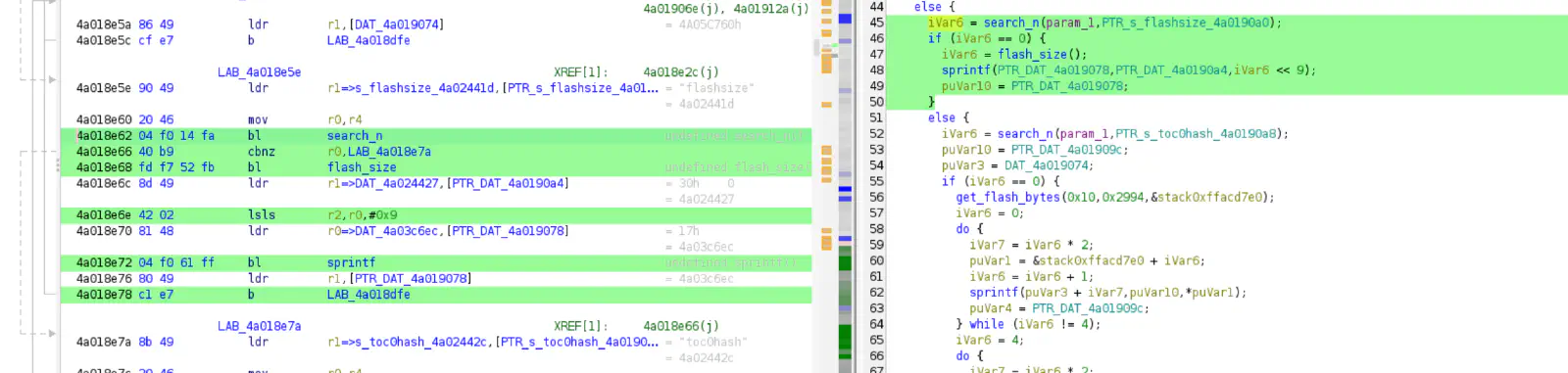Click the blue marker atop the overview bar
Screen dimensions: 1568x373
point(845,19)
